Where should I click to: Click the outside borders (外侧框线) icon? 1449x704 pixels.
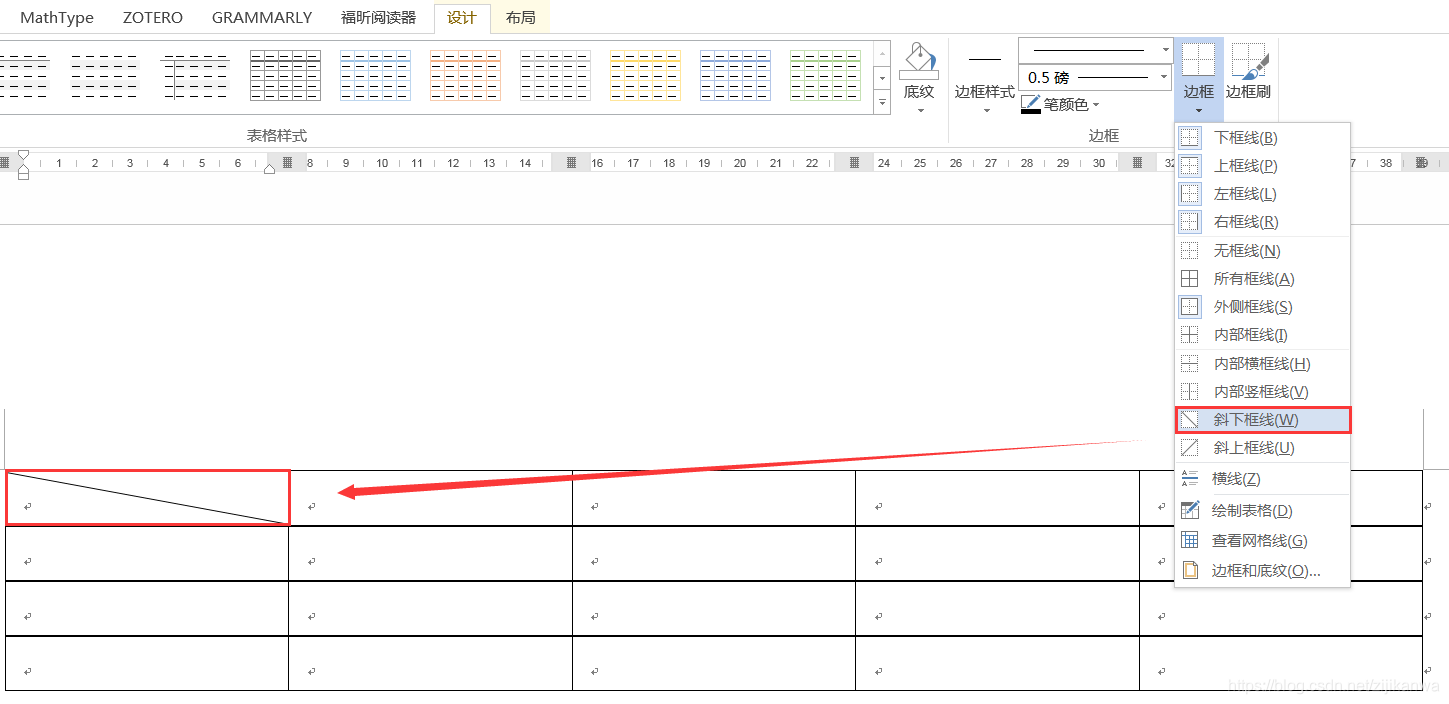pos(1190,307)
